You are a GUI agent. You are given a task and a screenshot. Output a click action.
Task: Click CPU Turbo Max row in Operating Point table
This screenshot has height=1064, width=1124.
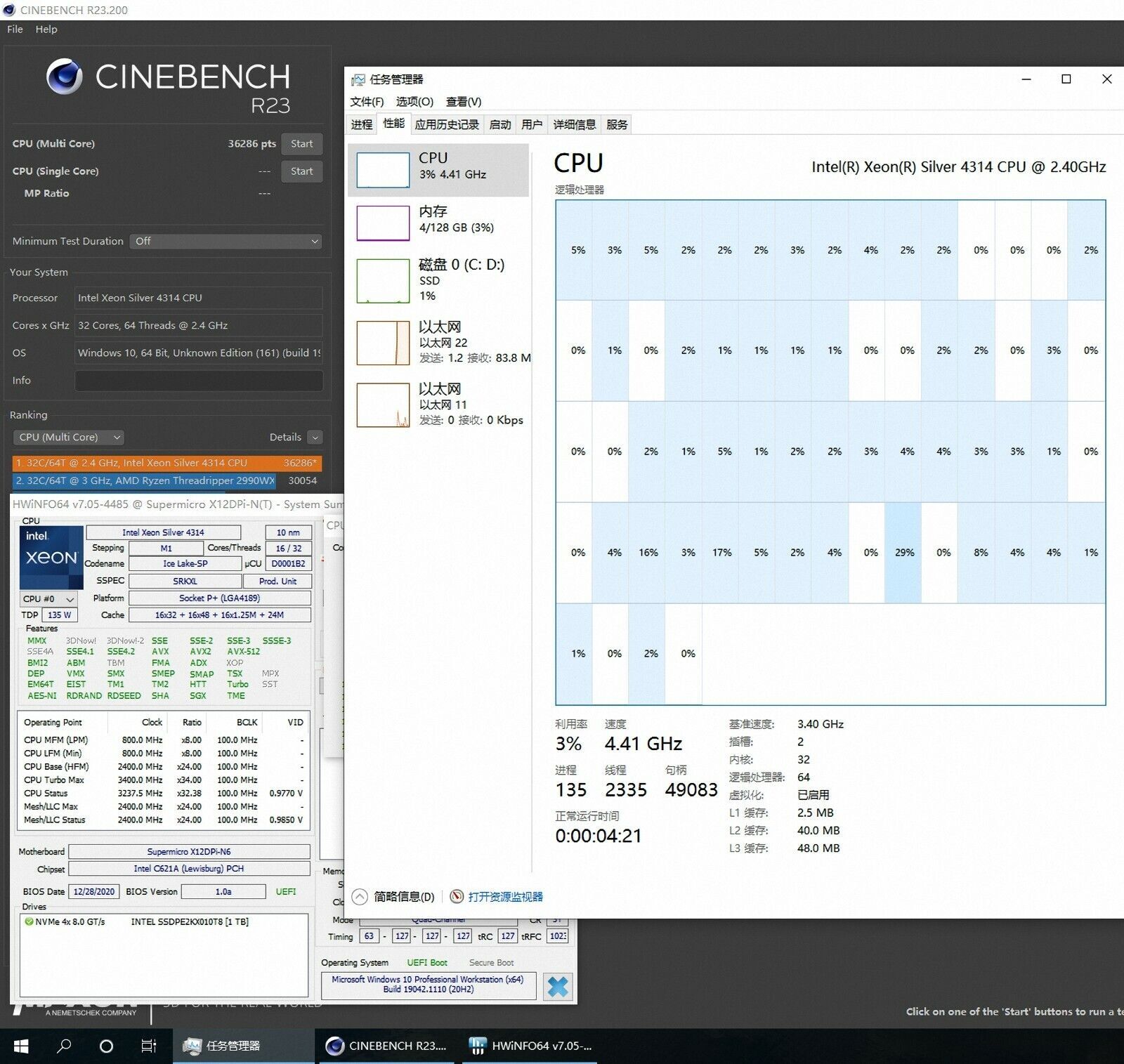tap(163, 780)
